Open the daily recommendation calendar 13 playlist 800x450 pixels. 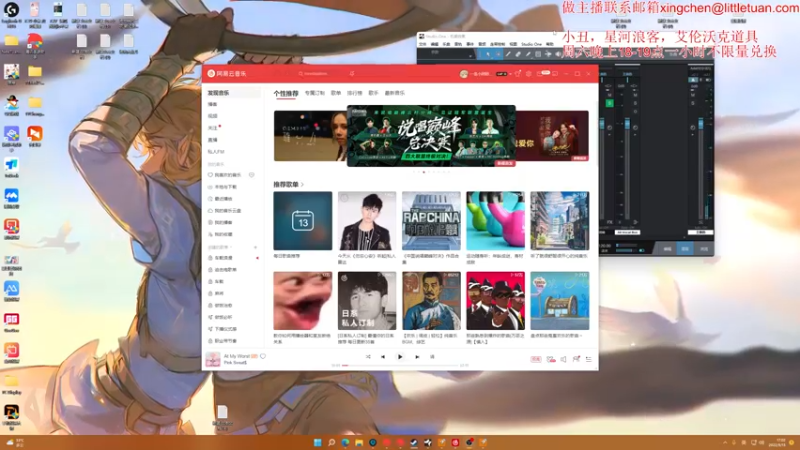(x=303, y=220)
